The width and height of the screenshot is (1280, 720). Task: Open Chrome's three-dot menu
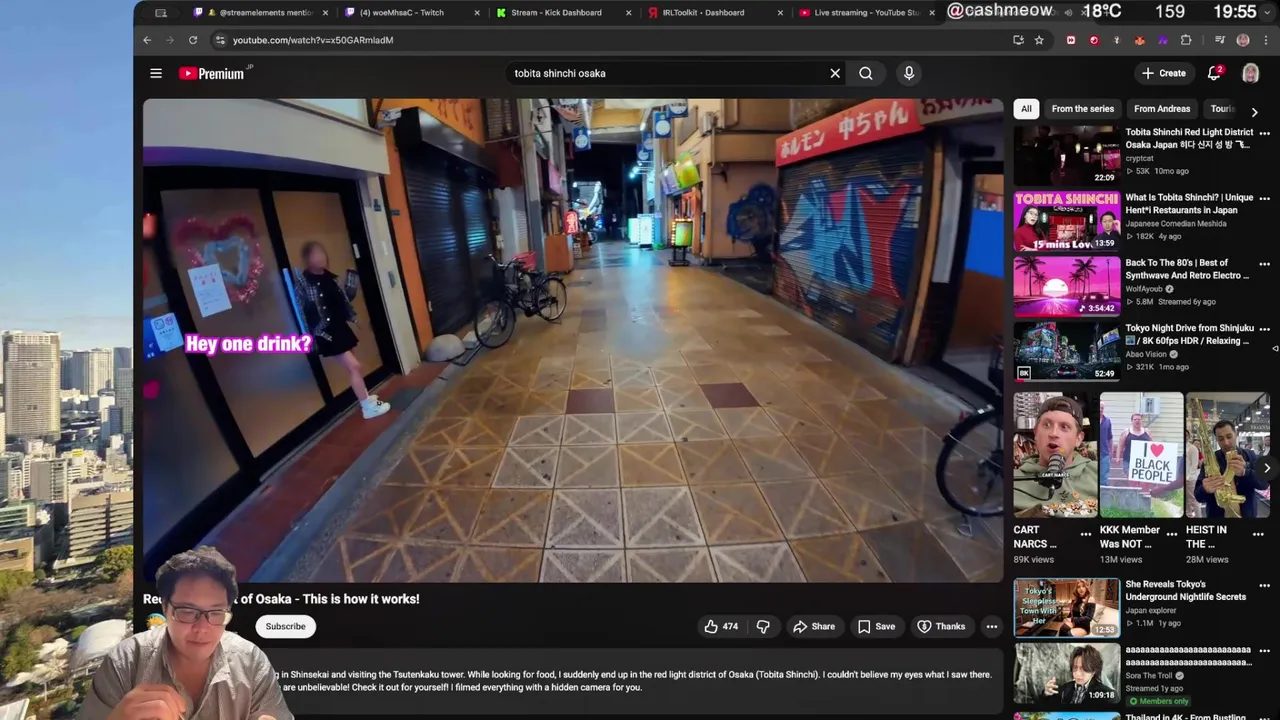1265,40
